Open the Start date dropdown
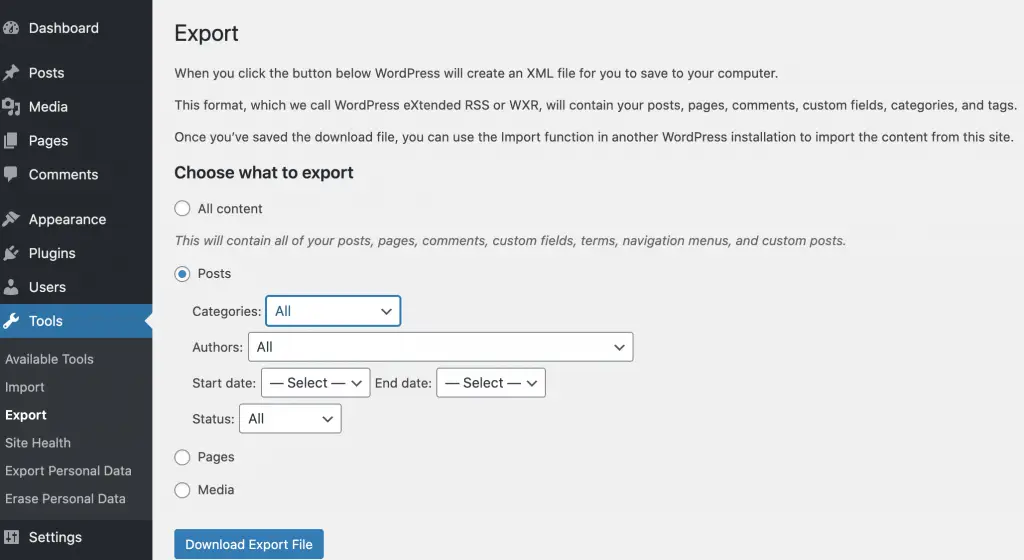 coord(315,383)
